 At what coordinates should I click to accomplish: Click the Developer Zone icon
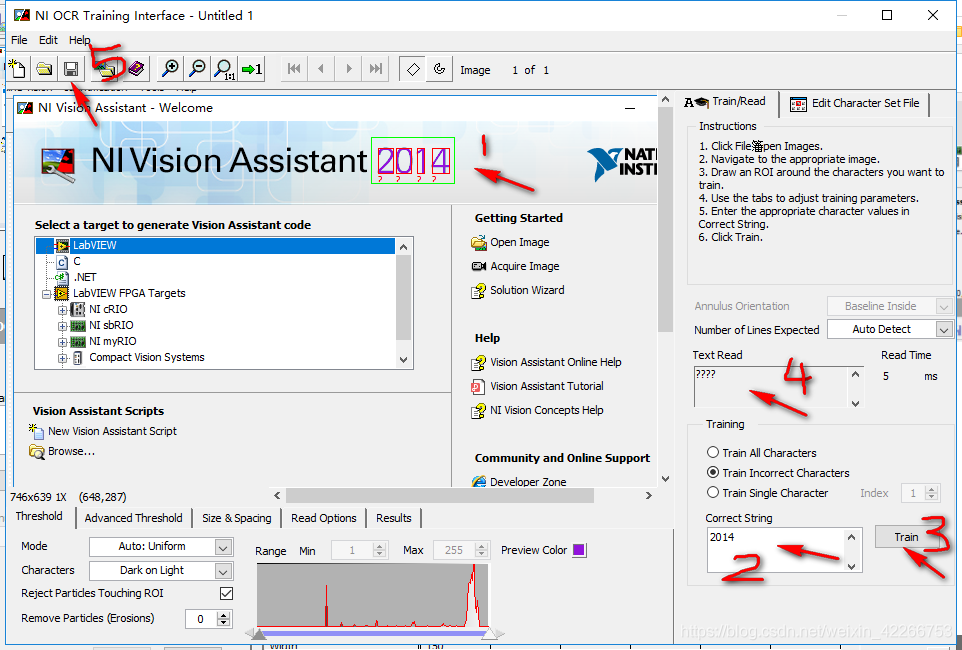[479, 482]
